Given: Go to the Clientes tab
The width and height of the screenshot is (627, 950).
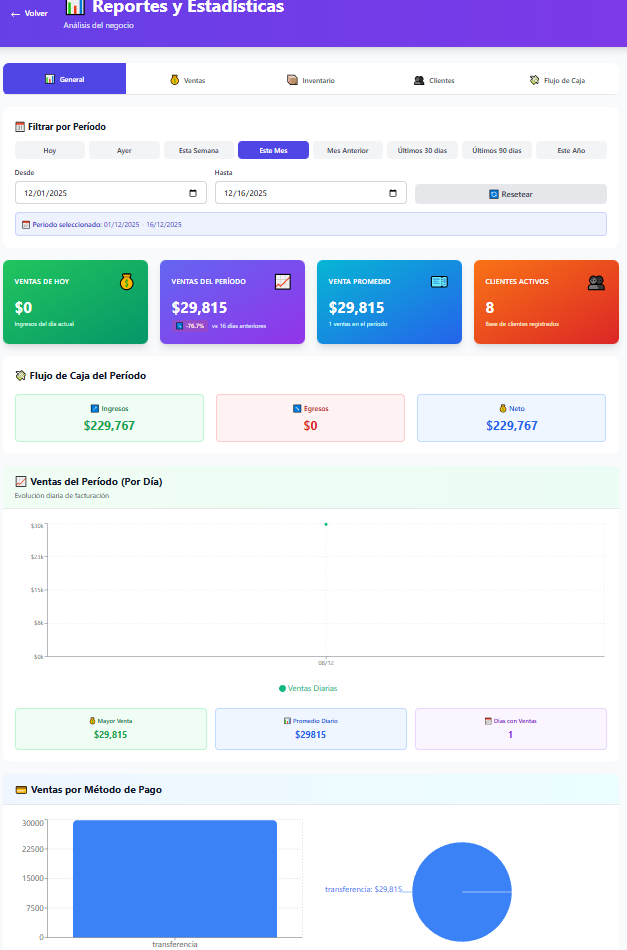Looking at the screenshot, I should (434, 80).
